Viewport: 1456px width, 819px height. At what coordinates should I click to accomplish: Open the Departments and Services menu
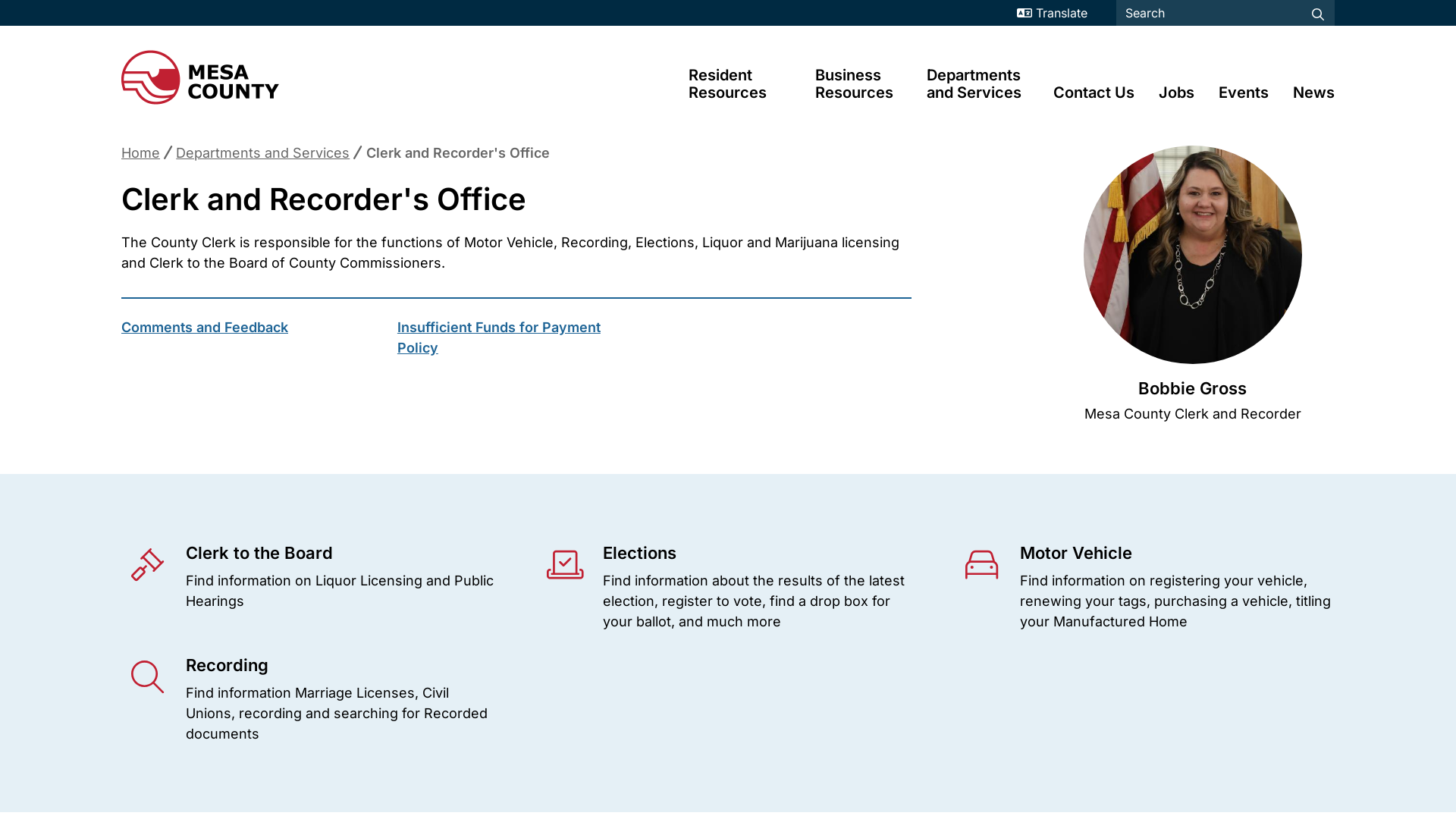[974, 83]
